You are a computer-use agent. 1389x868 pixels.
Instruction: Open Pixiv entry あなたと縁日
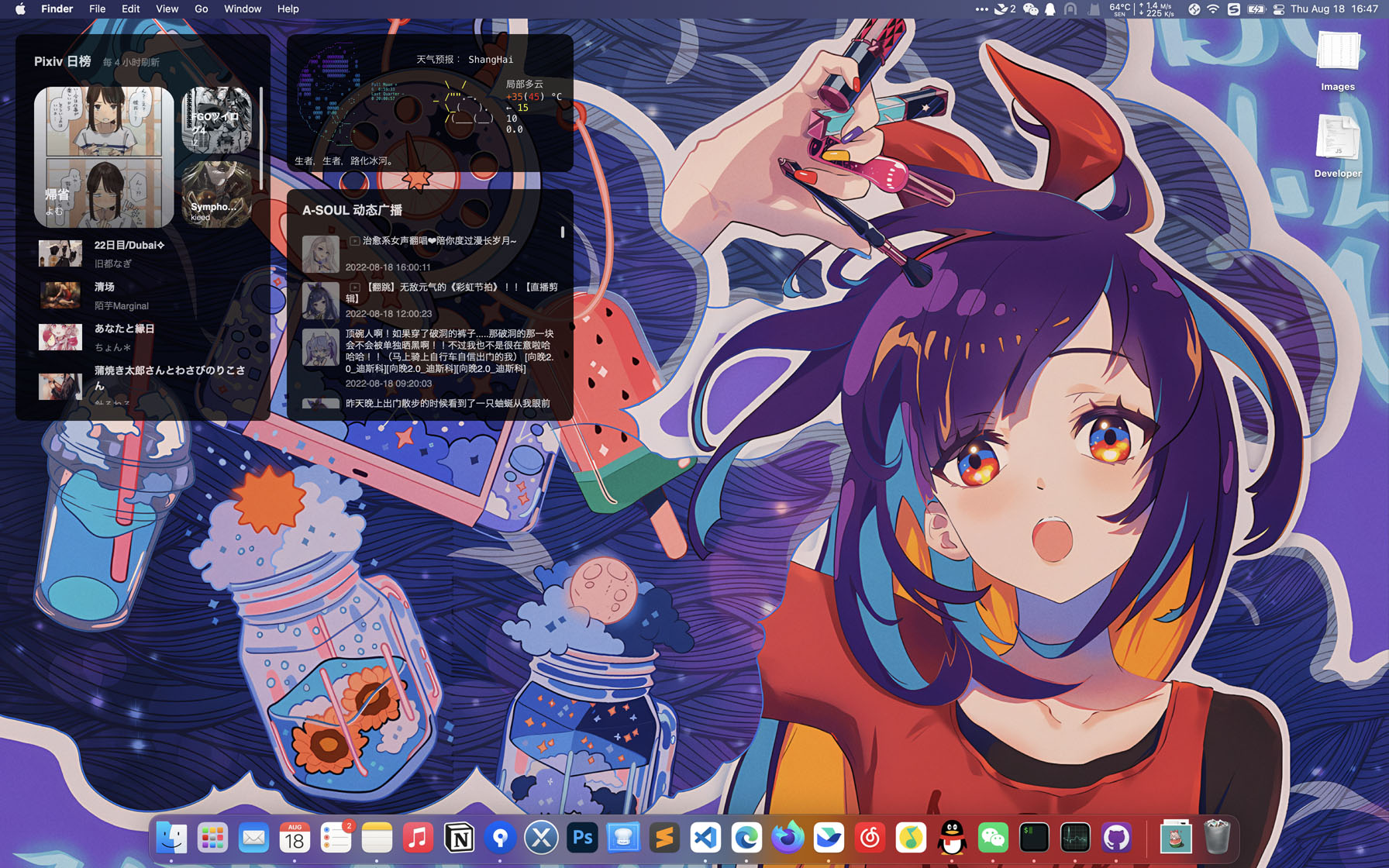[x=143, y=337]
